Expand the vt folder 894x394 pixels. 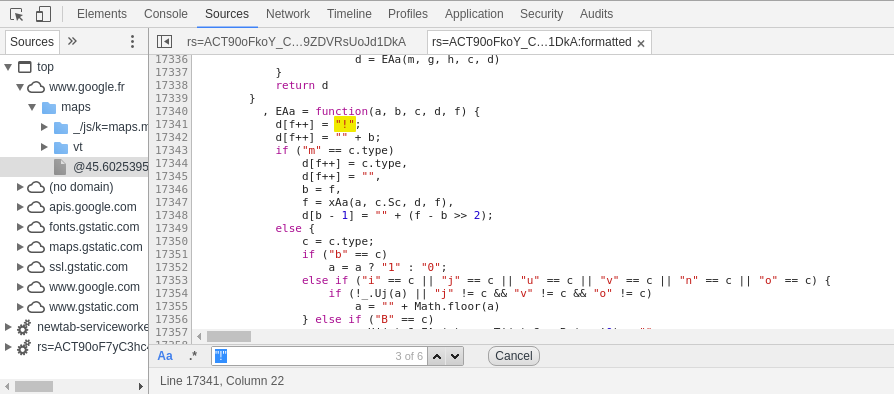tap(44, 147)
